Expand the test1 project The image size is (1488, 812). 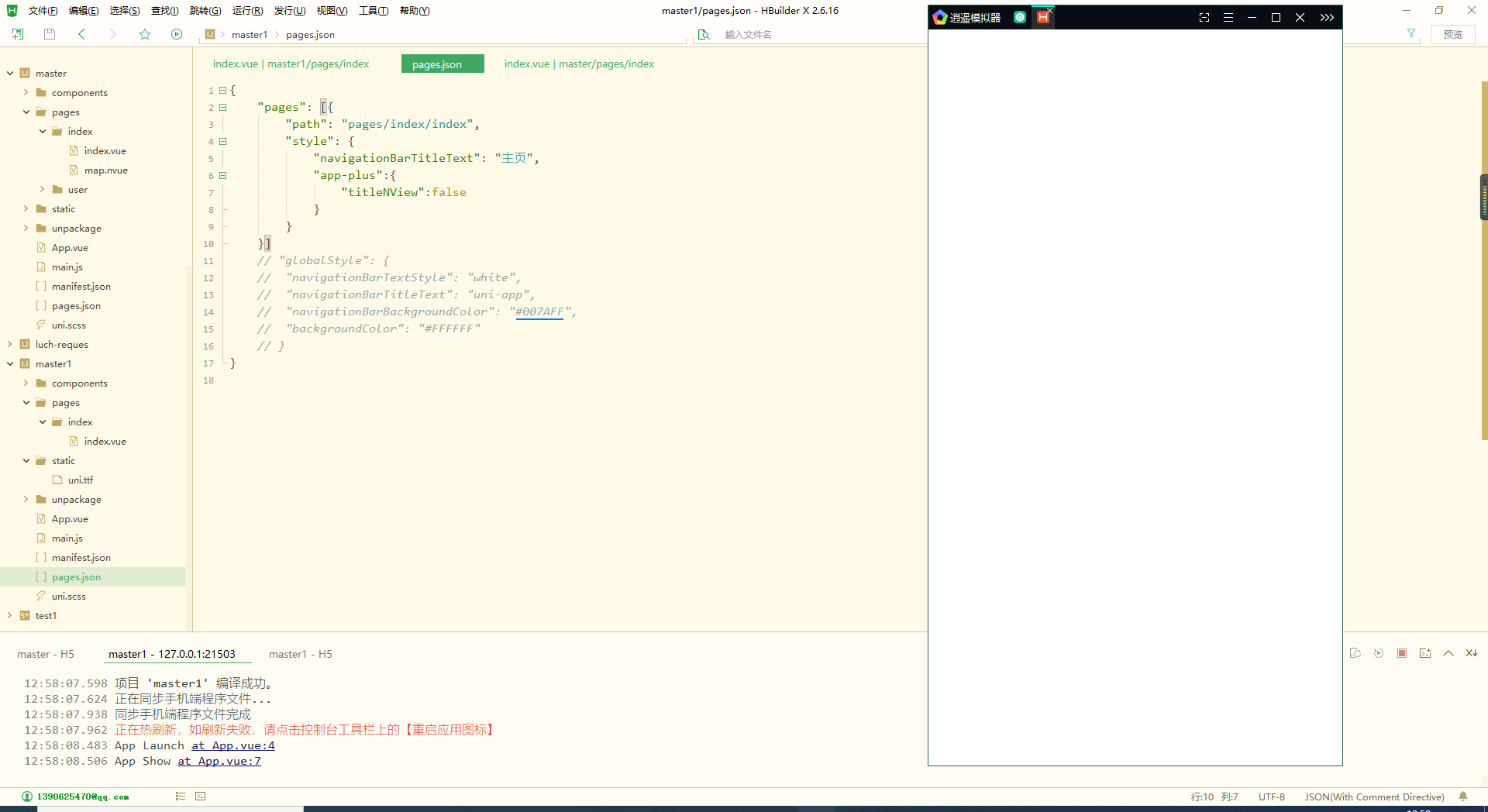pos(10,615)
